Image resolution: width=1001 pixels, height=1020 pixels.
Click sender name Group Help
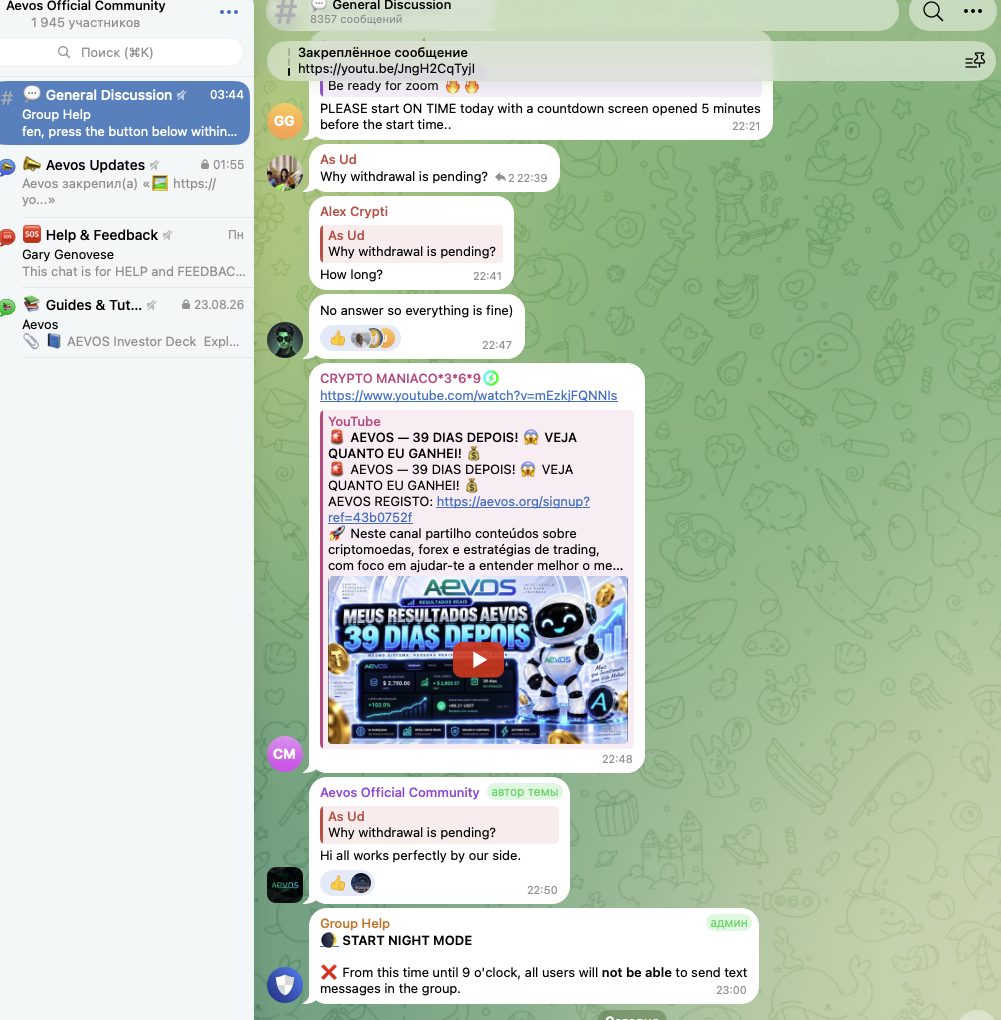point(354,923)
